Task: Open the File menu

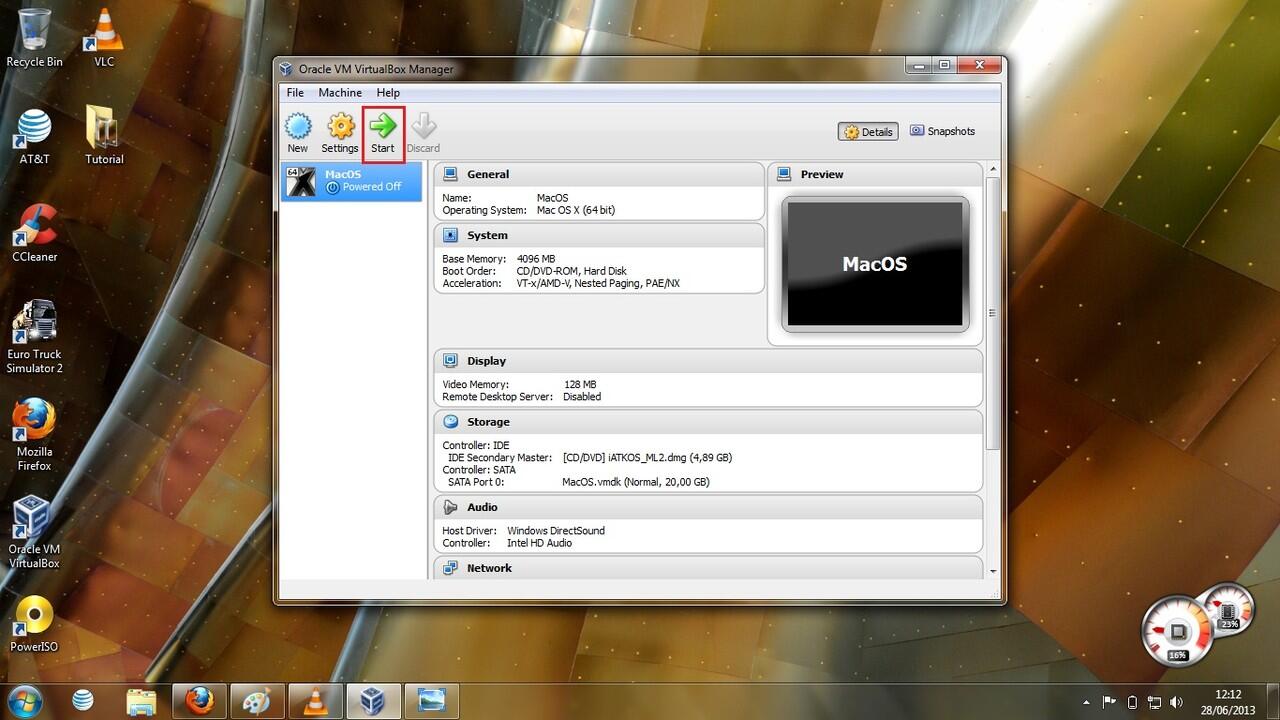Action: pos(295,92)
